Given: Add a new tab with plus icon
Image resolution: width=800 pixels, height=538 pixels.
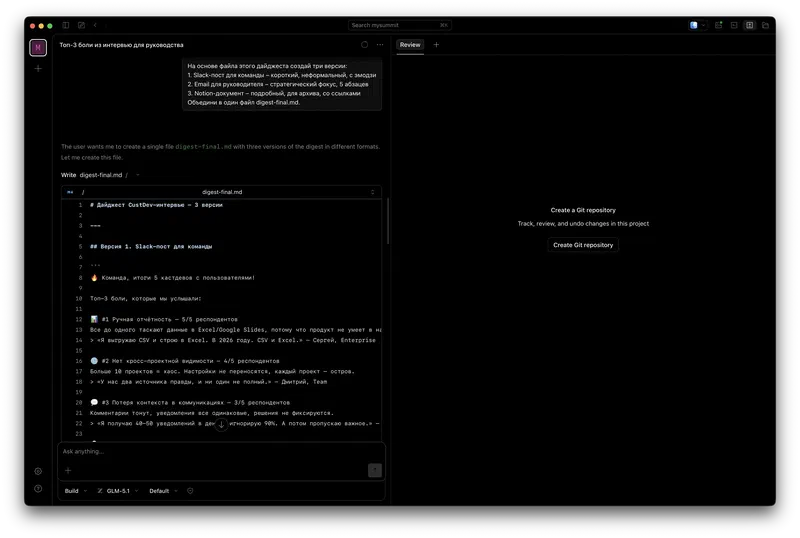Looking at the screenshot, I should [x=436, y=45].
